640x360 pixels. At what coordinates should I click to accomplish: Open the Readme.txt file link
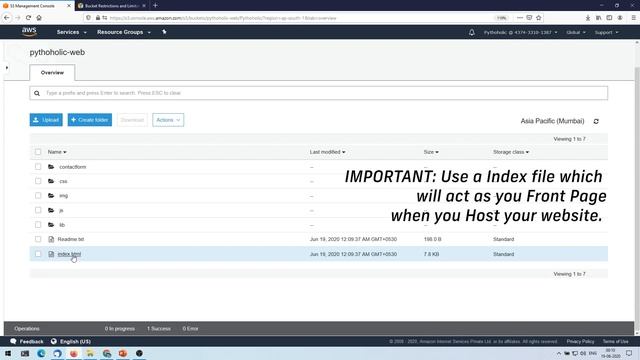(x=71, y=239)
